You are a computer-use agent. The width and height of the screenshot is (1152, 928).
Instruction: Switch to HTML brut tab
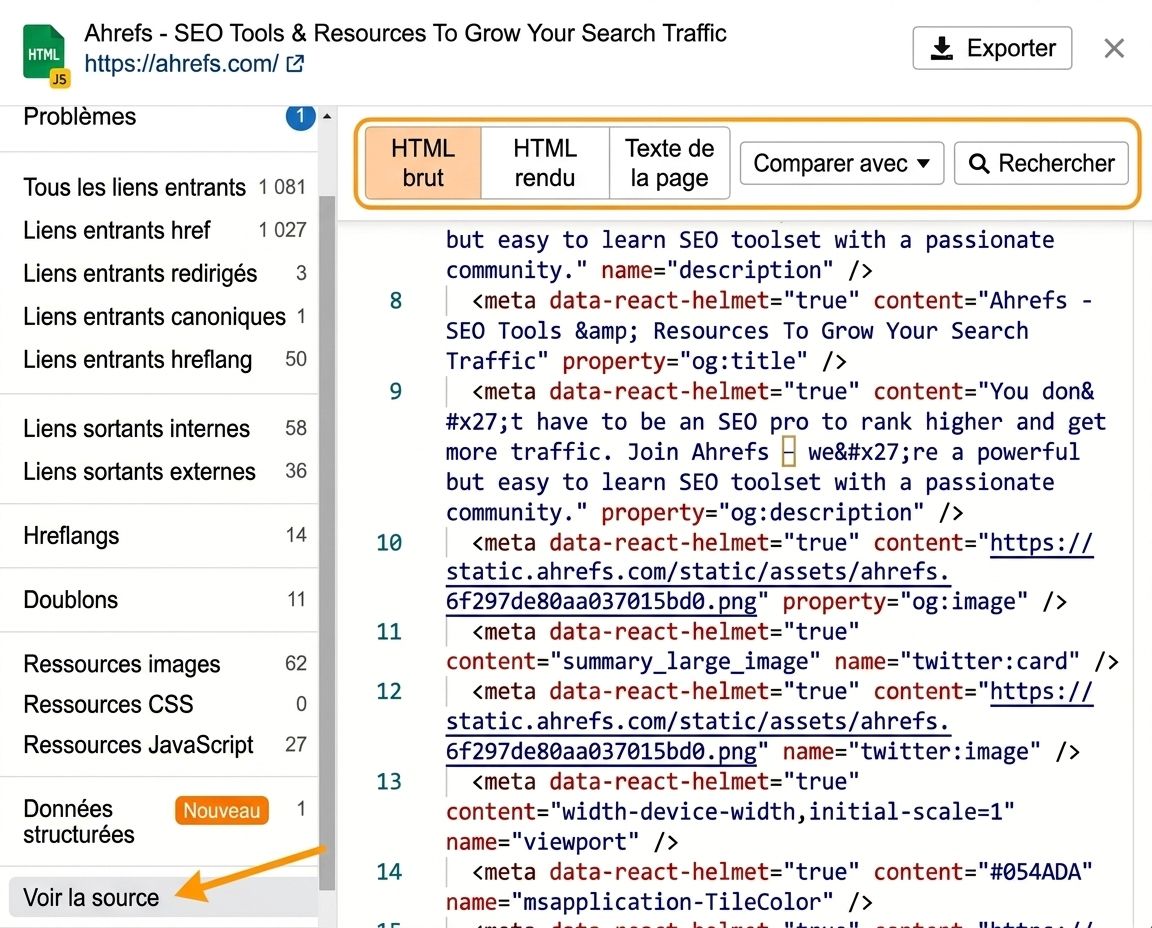(x=422, y=162)
